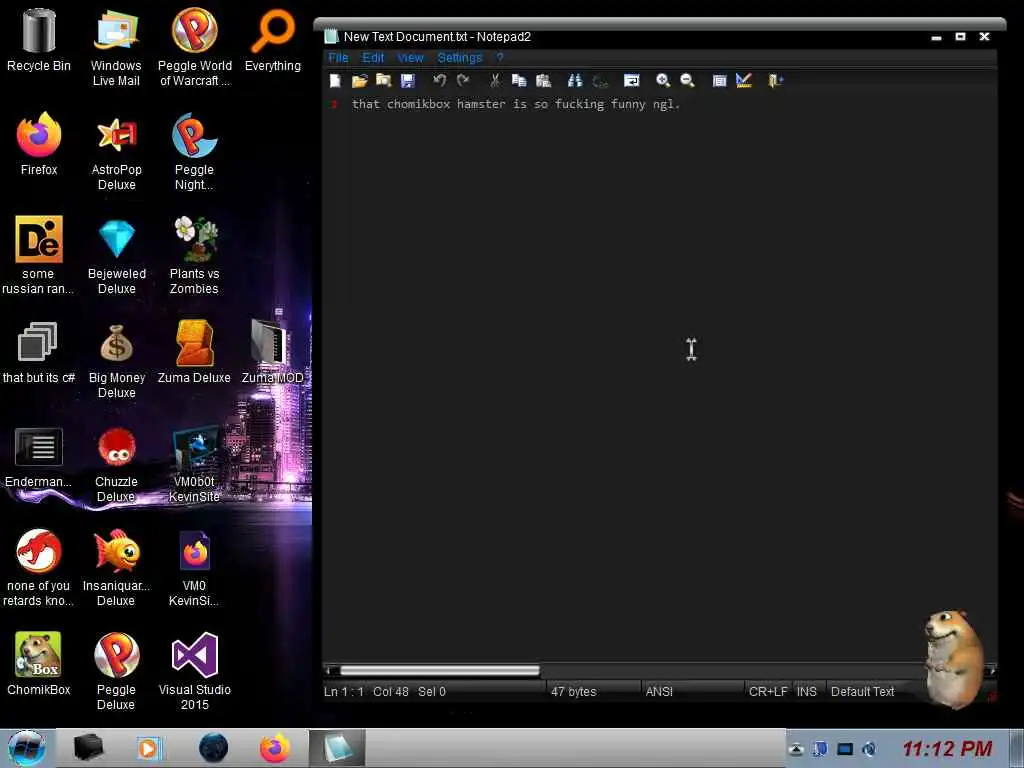Click the Exit door icon in toolbar

[775, 81]
